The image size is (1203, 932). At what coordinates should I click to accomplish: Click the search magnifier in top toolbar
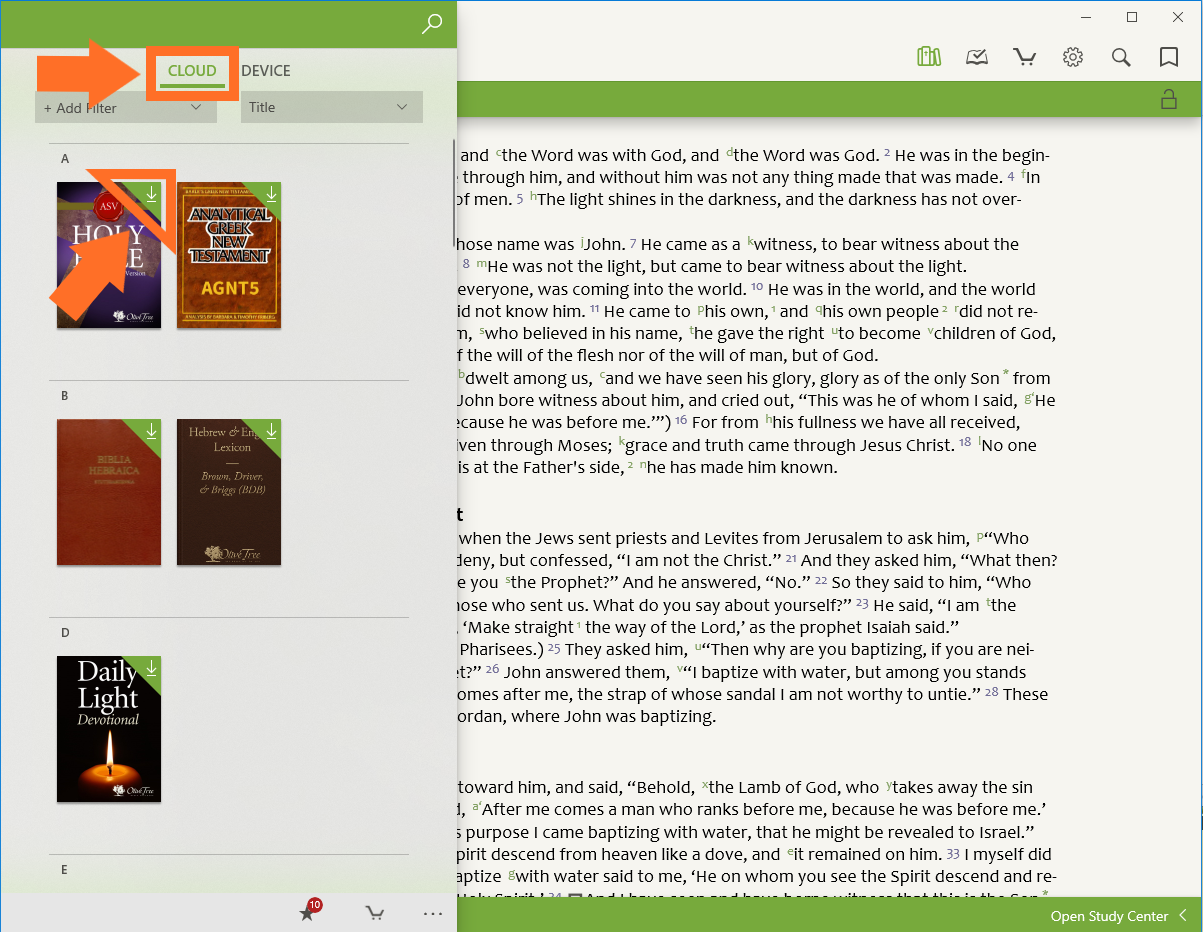pos(1121,57)
